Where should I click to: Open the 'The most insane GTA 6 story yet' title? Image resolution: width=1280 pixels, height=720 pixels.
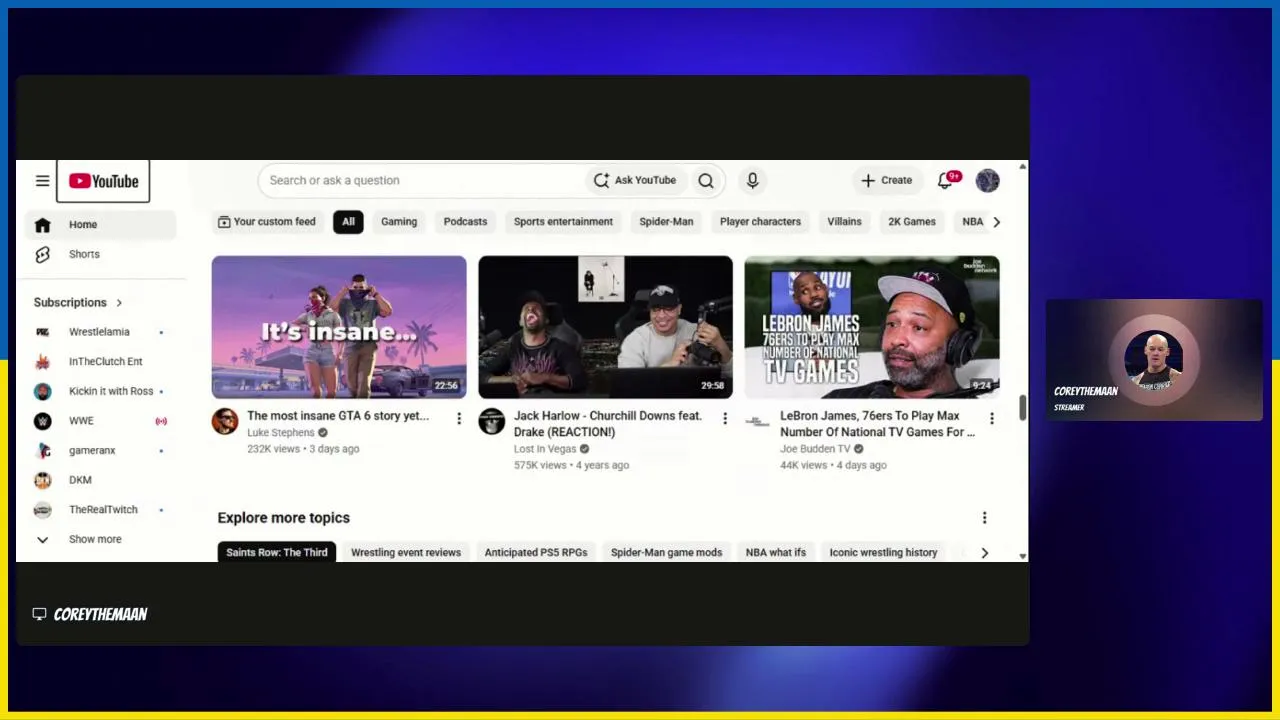[338, 416]
